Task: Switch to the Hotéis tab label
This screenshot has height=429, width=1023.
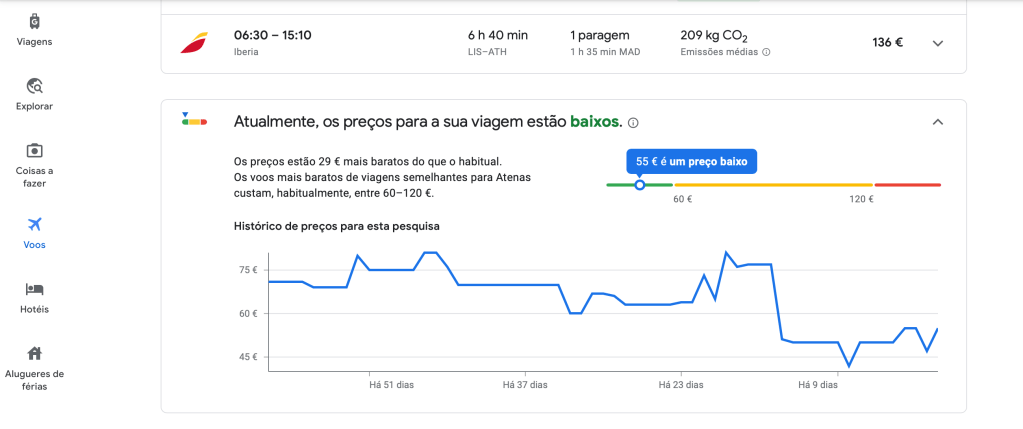Action: pyautogui.click(x=35, y=309)
